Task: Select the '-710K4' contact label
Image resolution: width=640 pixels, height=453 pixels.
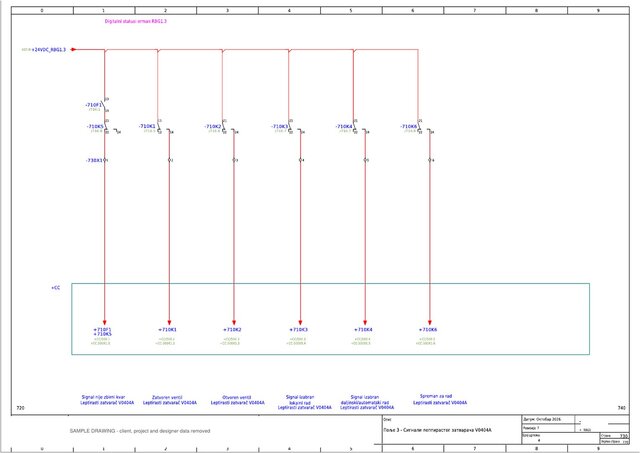Action: click(344, 127)
